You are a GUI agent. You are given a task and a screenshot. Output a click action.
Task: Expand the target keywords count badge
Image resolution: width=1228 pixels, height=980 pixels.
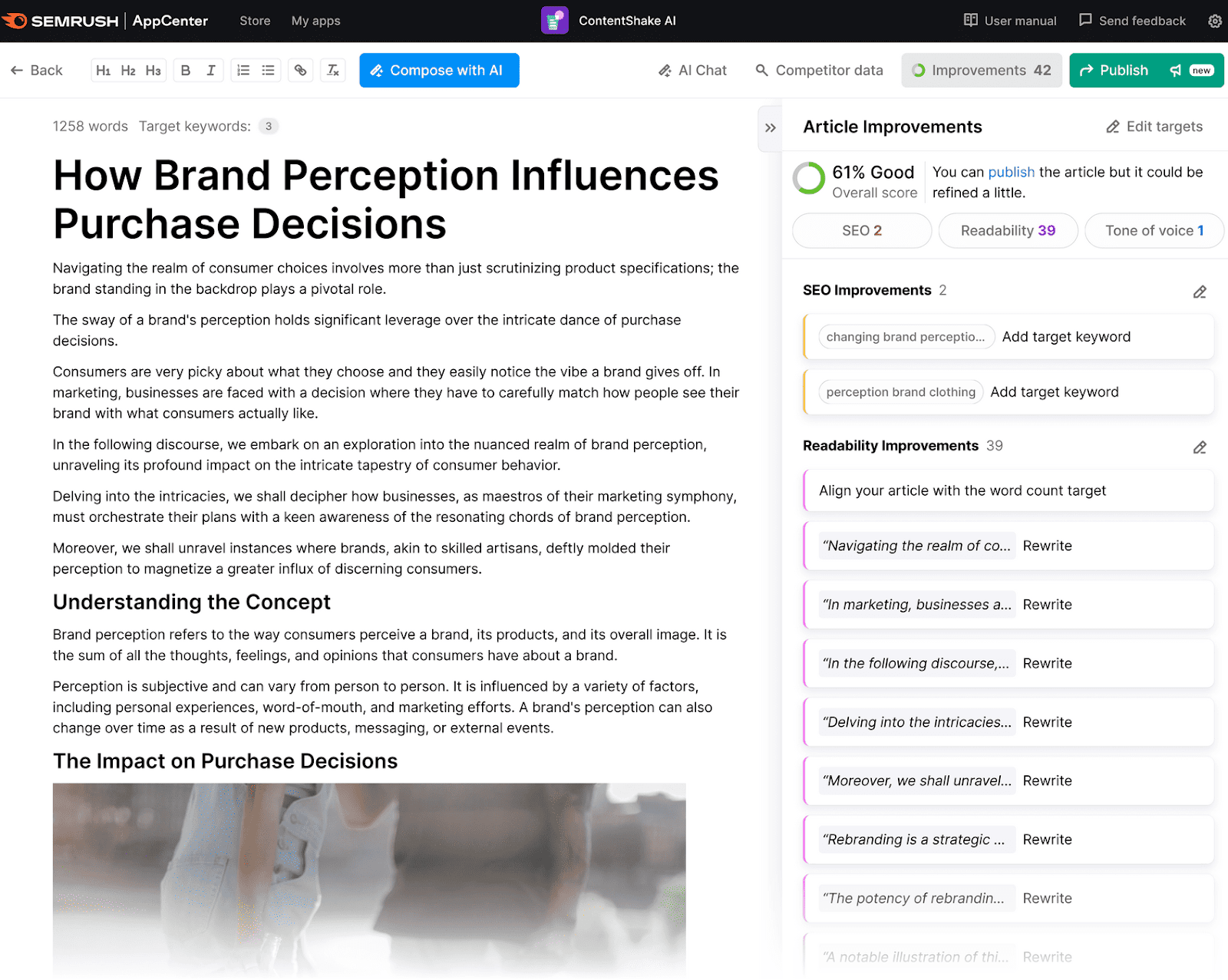[268, 126]
